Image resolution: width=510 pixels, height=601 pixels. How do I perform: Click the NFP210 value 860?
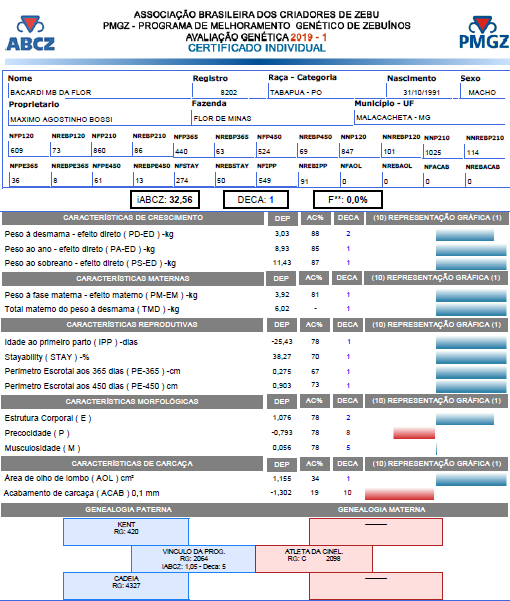pyautogui.click(x=99, y=150)
